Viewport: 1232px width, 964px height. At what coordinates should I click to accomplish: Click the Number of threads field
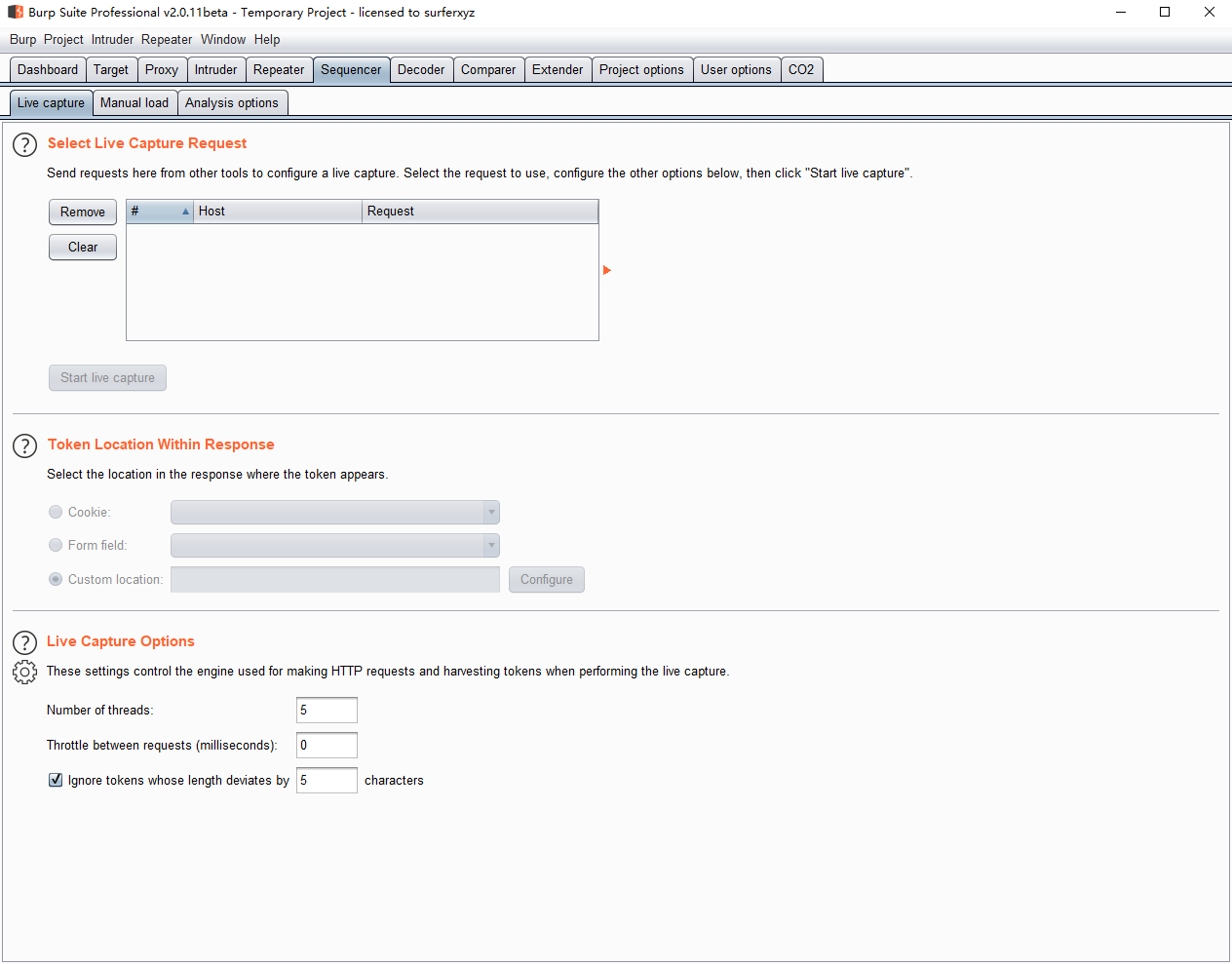(327, 711)
